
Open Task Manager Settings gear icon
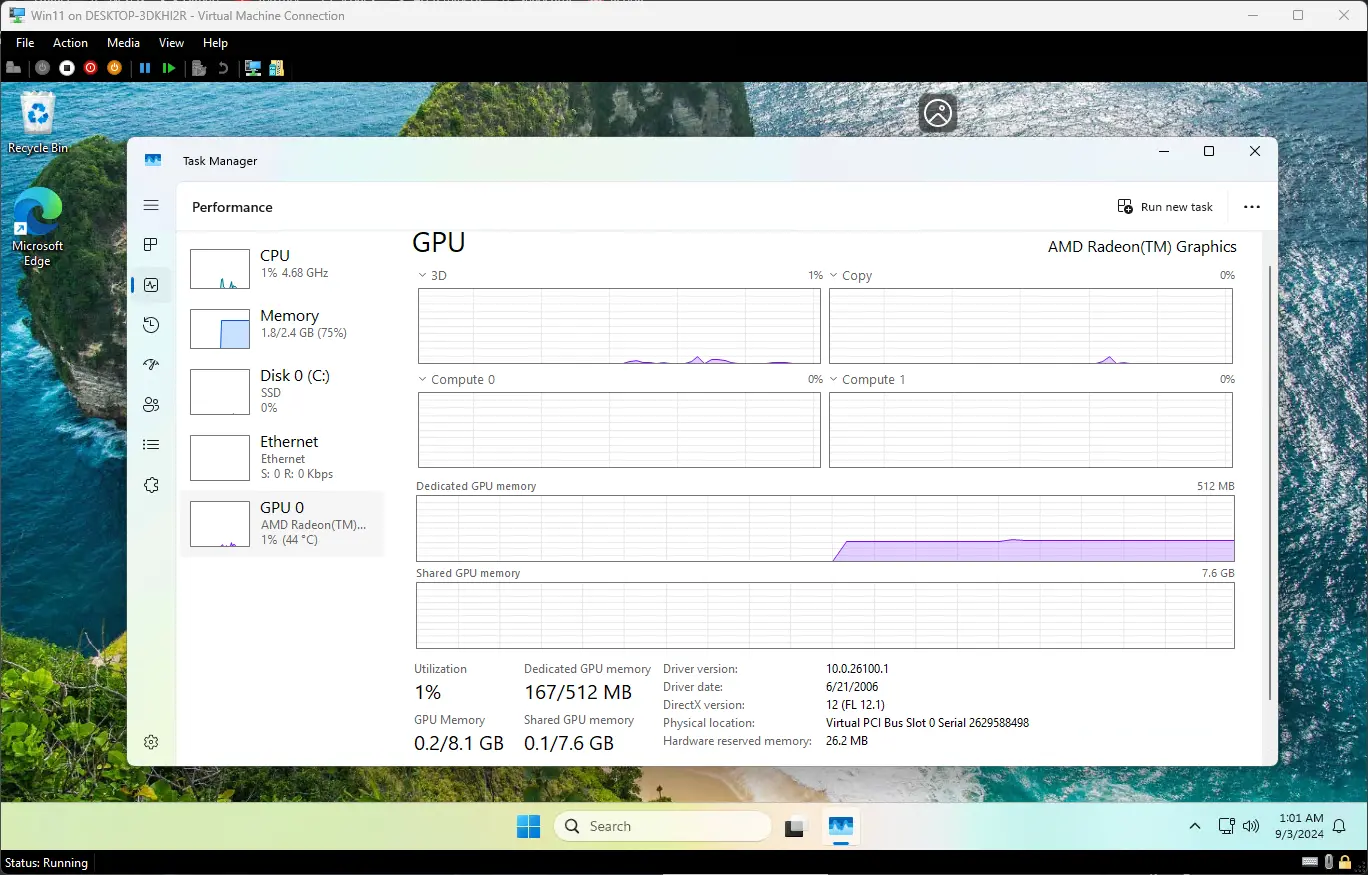[x=151, y=742]
